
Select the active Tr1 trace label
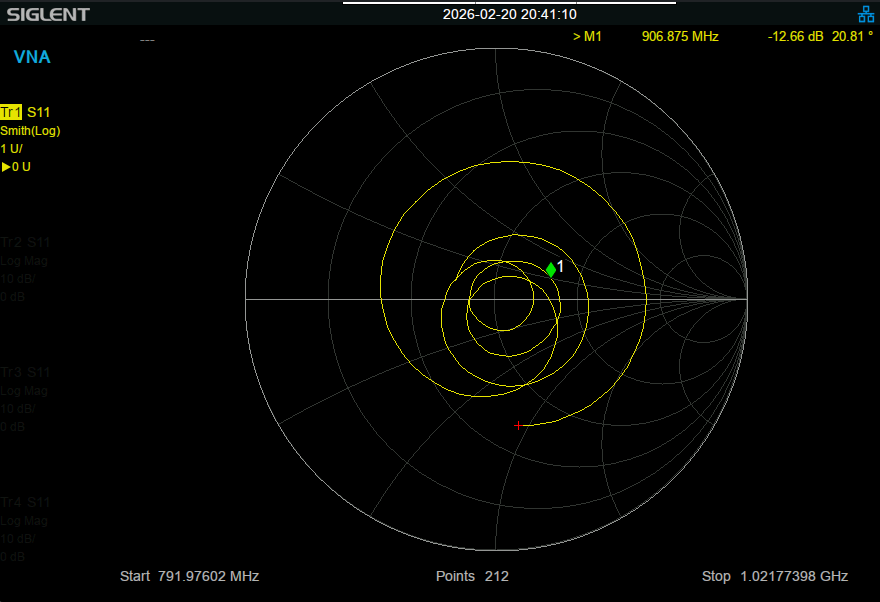[x=14, y=112]
